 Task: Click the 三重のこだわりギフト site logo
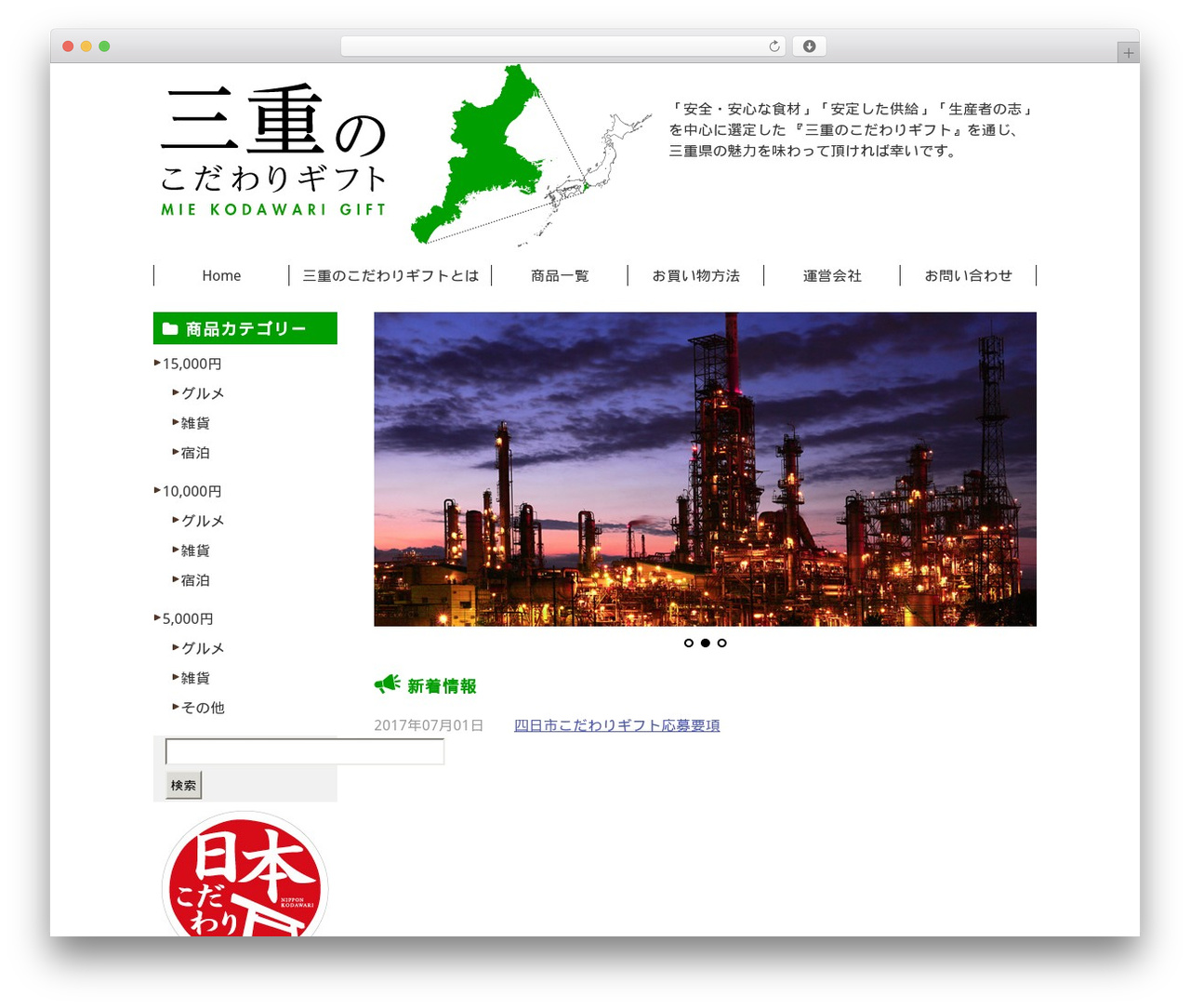click(x=272, y=151)
